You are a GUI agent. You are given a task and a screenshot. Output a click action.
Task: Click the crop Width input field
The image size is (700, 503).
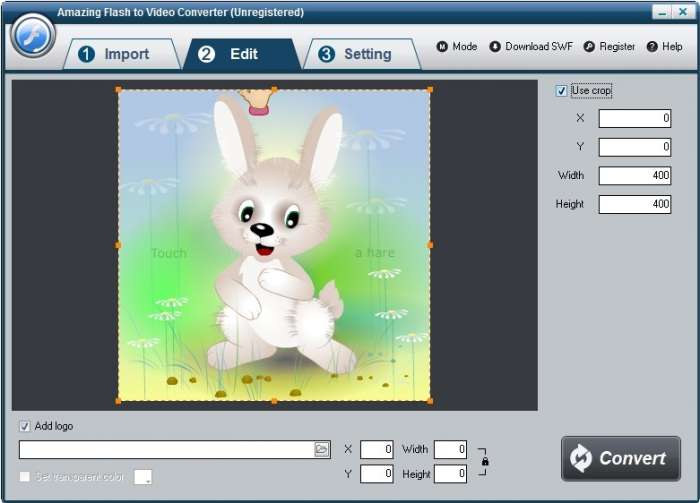[x=634, y=176]
